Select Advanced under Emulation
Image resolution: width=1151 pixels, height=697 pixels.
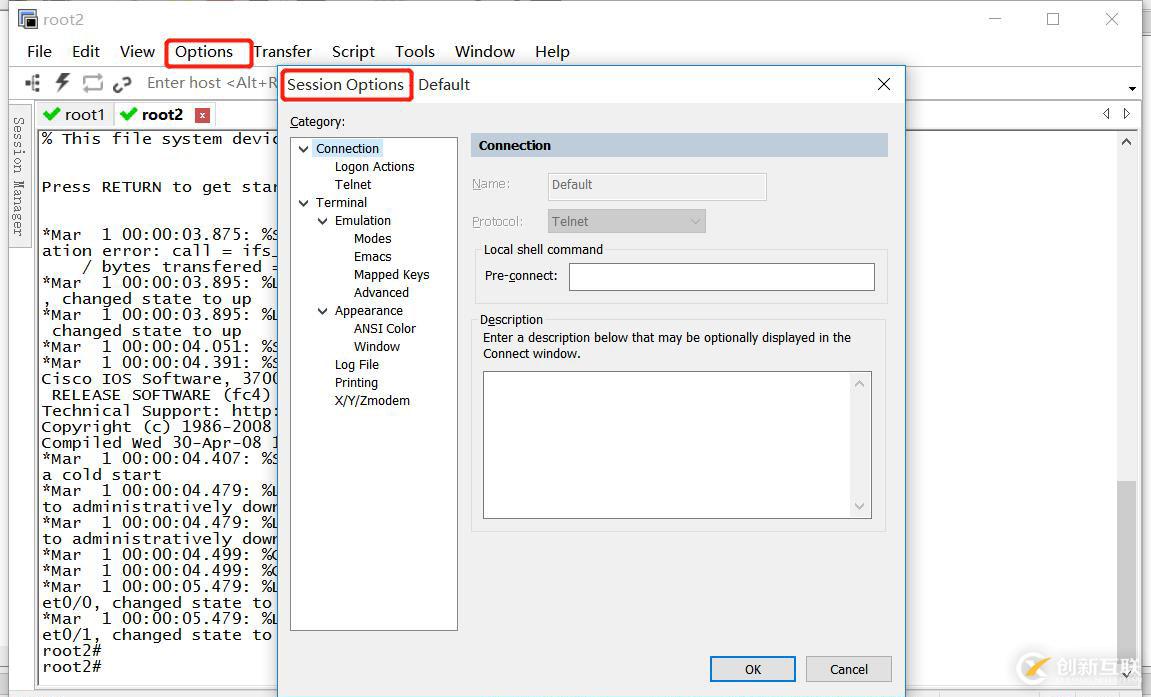pos(381,293)
